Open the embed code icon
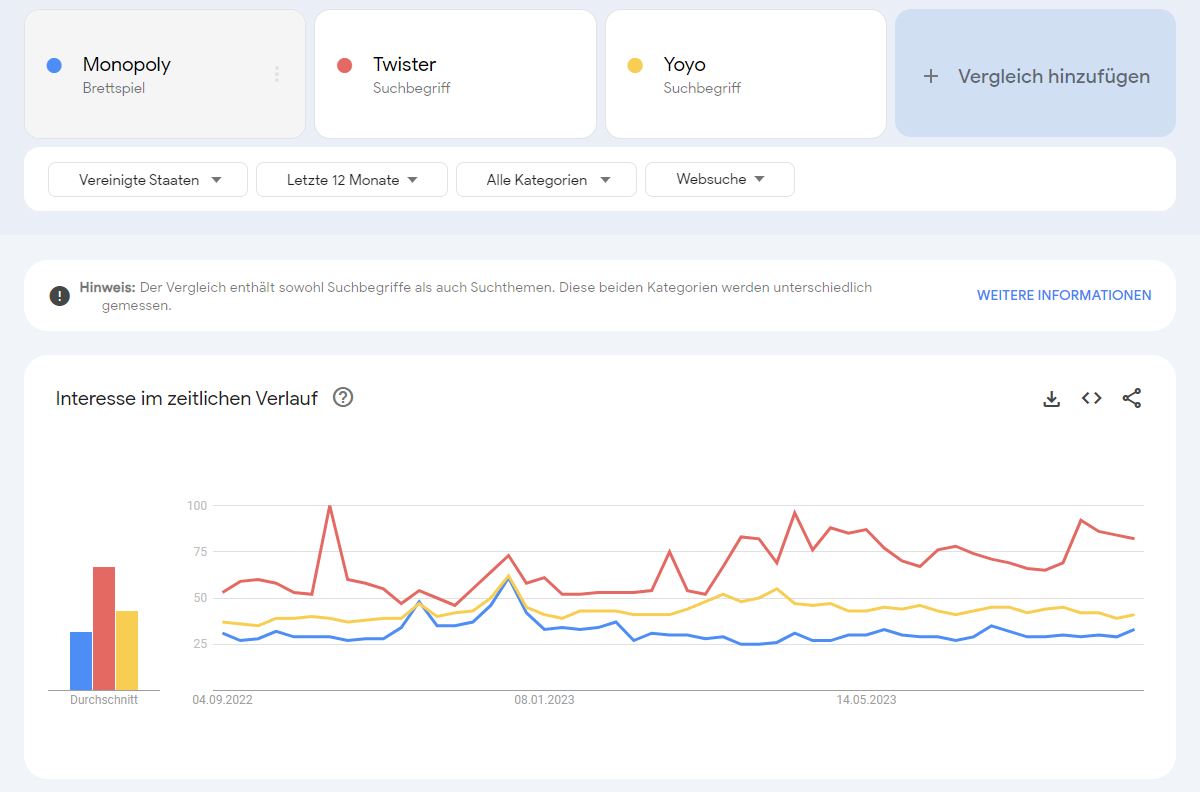The image size is (1200, 792). (x=1091, y=398)
